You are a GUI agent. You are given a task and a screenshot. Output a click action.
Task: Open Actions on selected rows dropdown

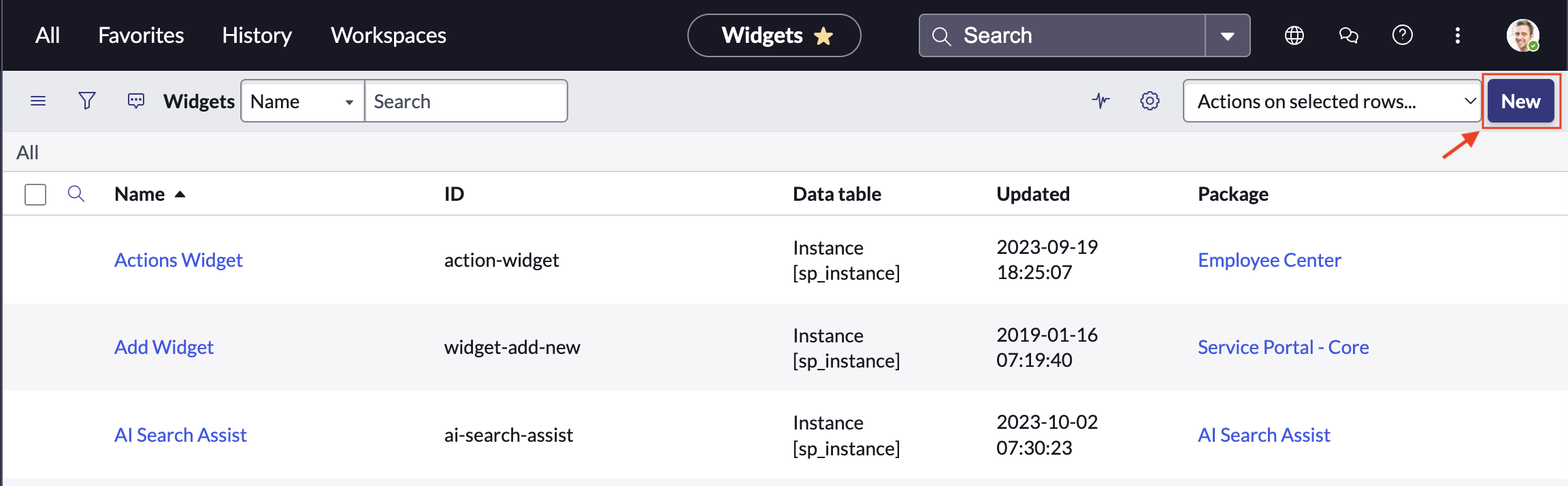click(1332, 101)
